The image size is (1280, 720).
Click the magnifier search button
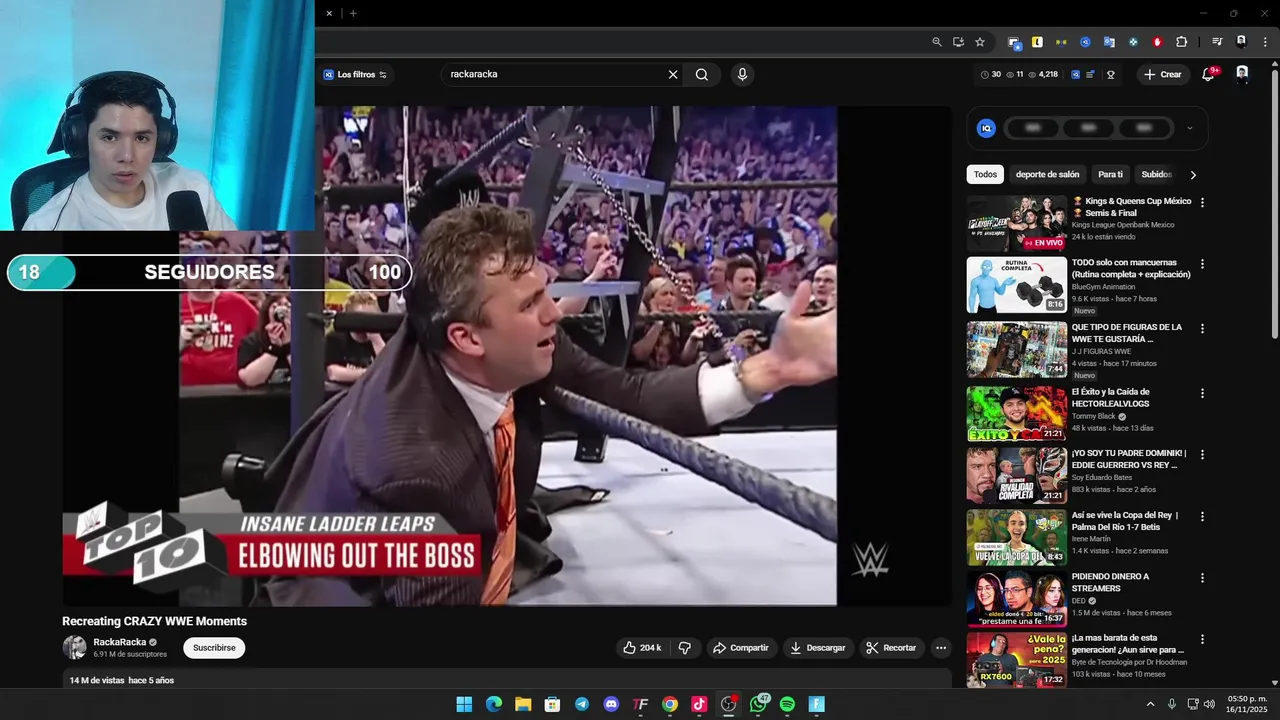point(702,74)
